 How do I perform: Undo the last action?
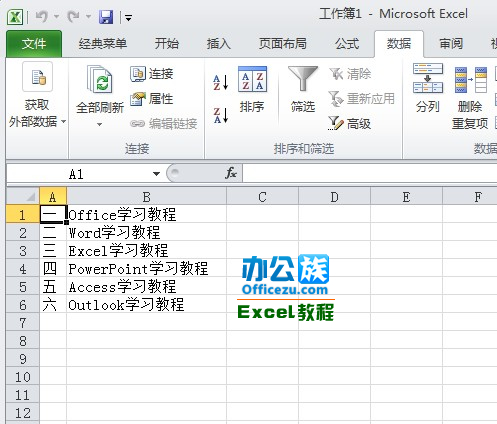pyautogui.click(x=42, y=16)
